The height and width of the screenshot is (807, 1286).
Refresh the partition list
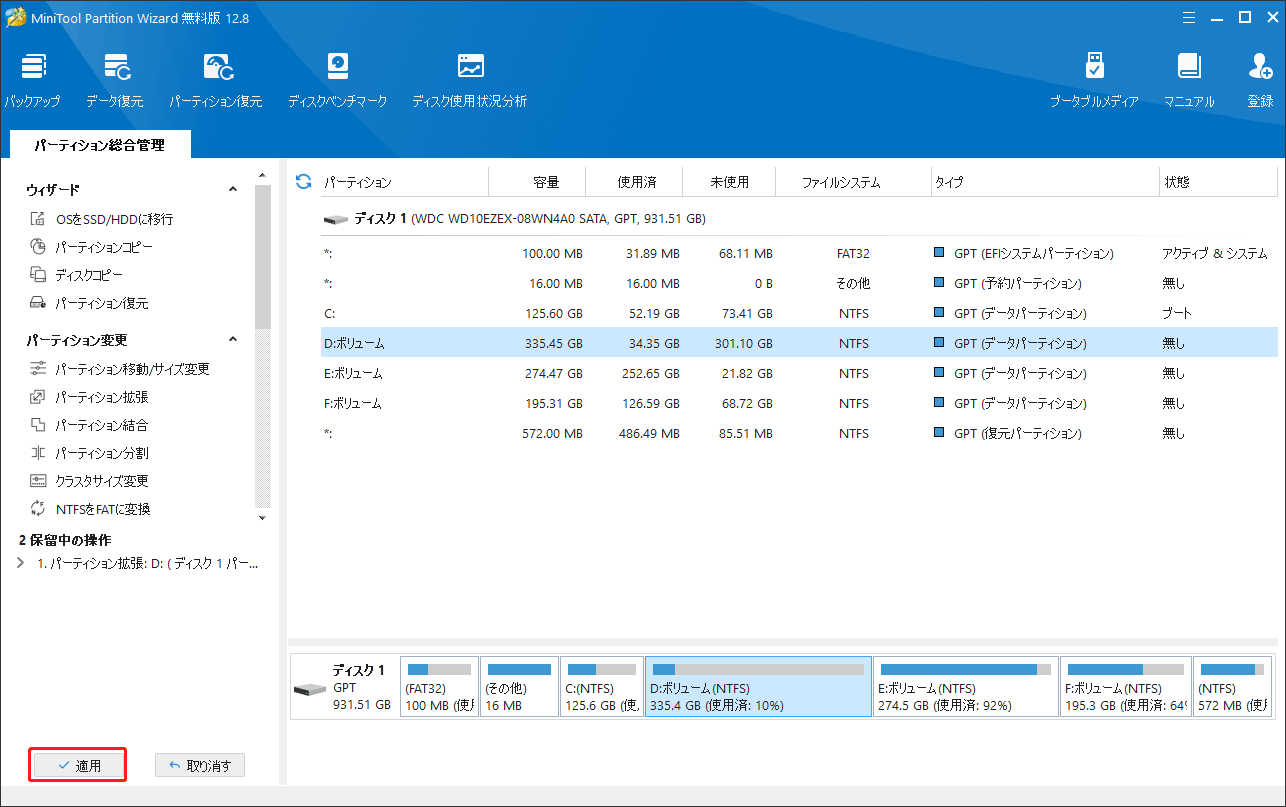tap(304, 182)
